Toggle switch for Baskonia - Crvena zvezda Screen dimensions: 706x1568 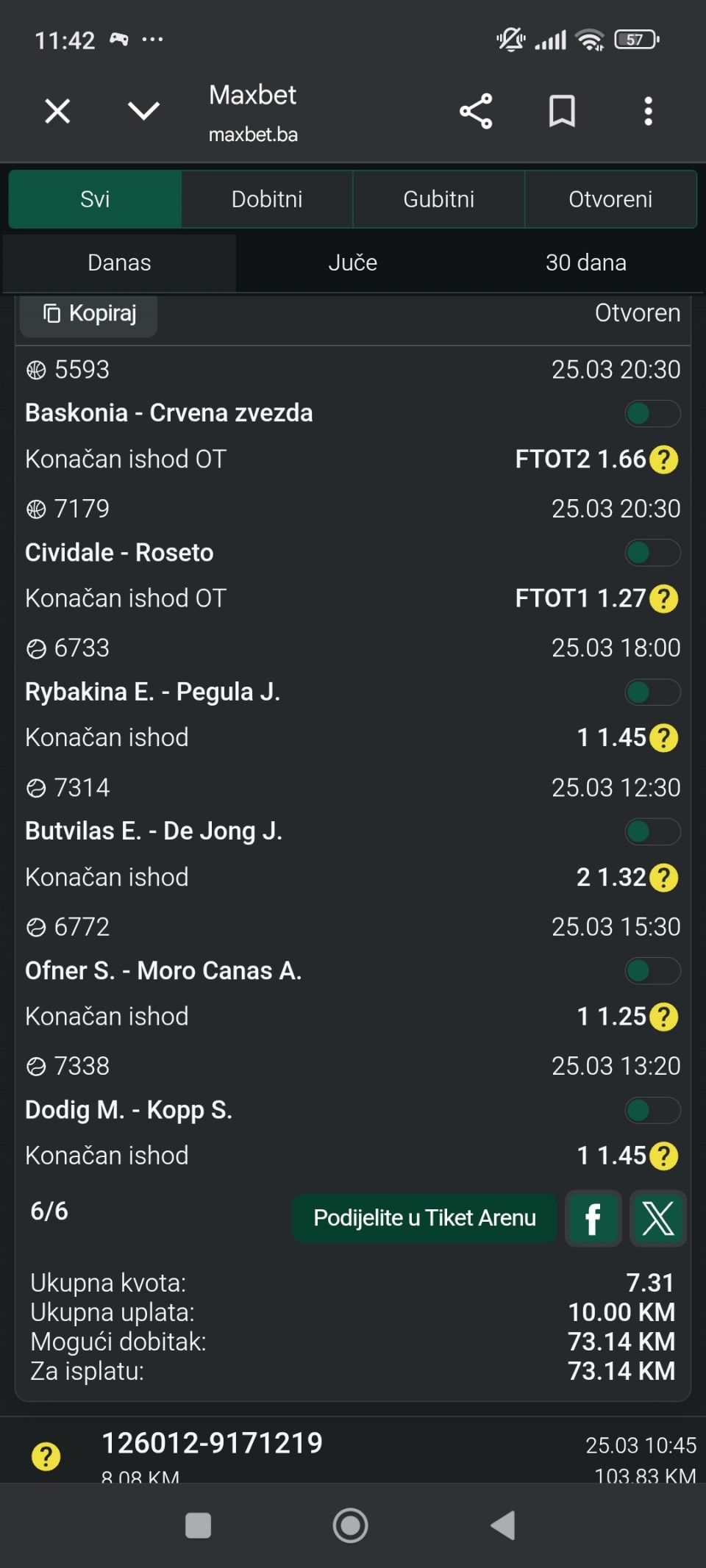click(x=652, y=413)
